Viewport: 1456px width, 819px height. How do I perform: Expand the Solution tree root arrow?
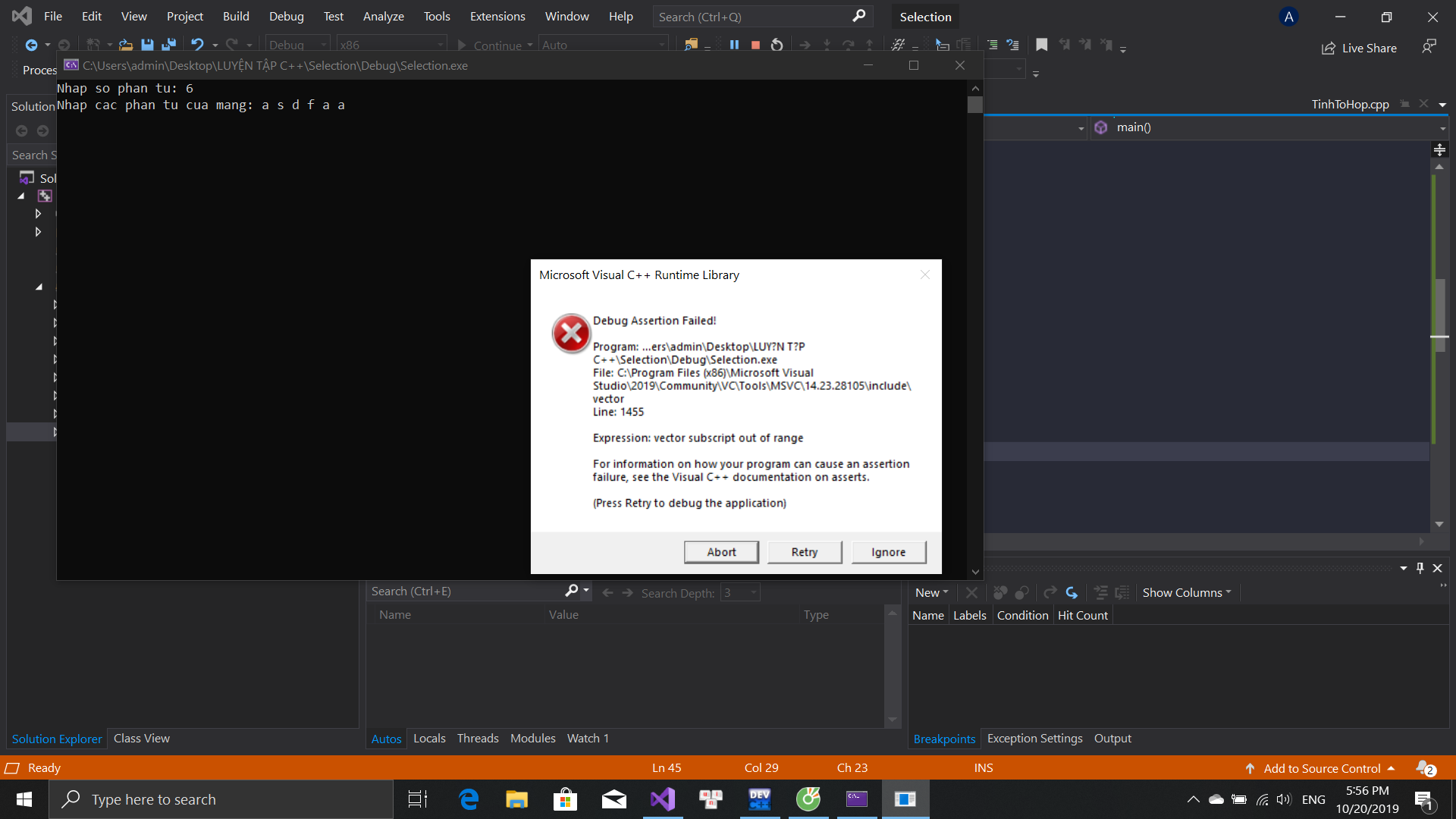tap(21, 196)
